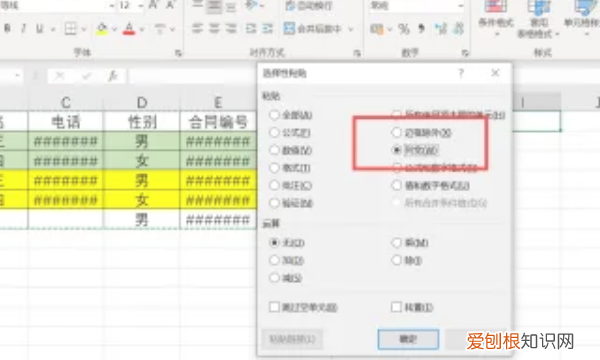Select the 批注(C) paste radio option
The image size is (600, 360).
pos(290,185)
